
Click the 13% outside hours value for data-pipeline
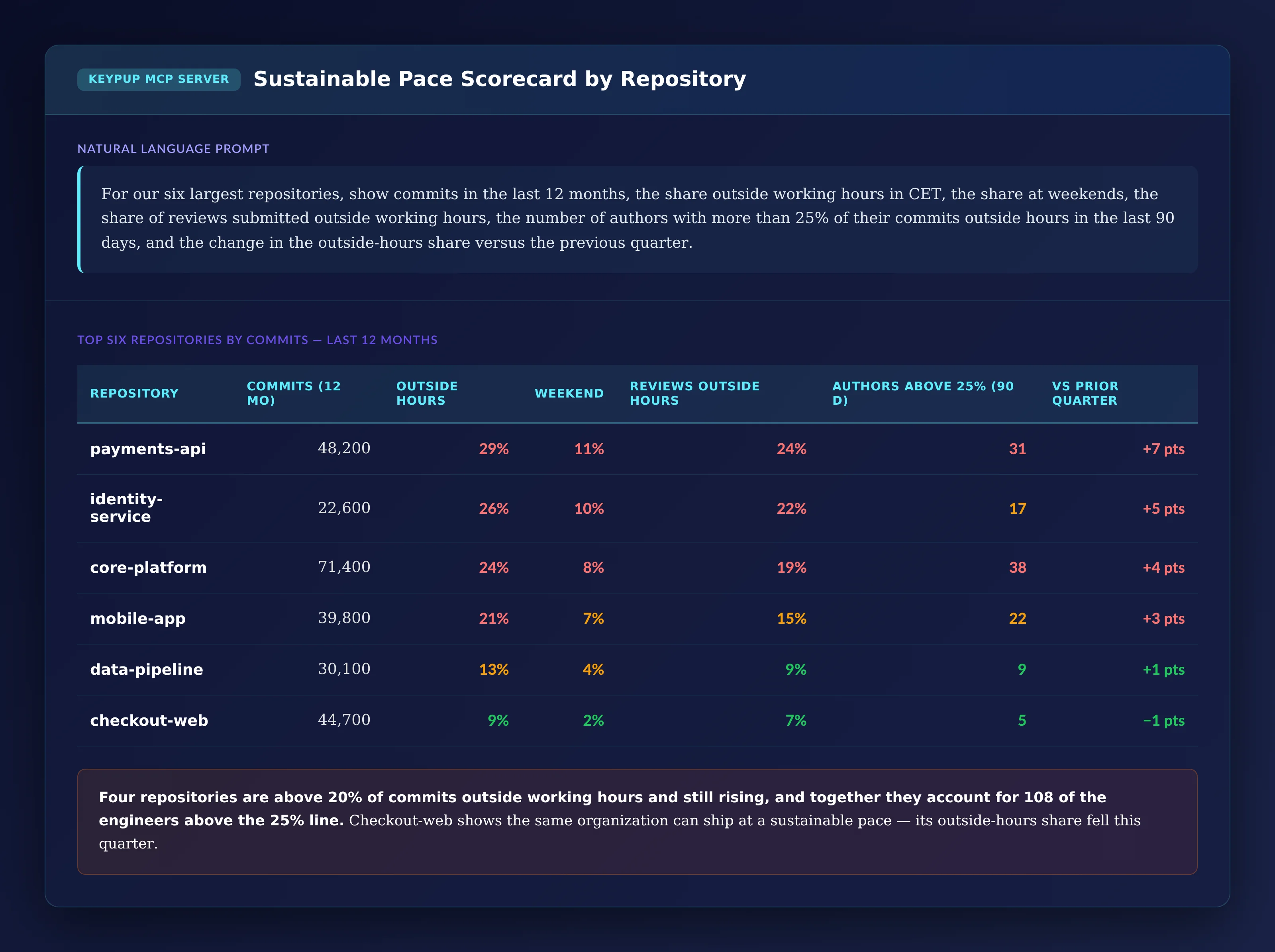(494, 669)
